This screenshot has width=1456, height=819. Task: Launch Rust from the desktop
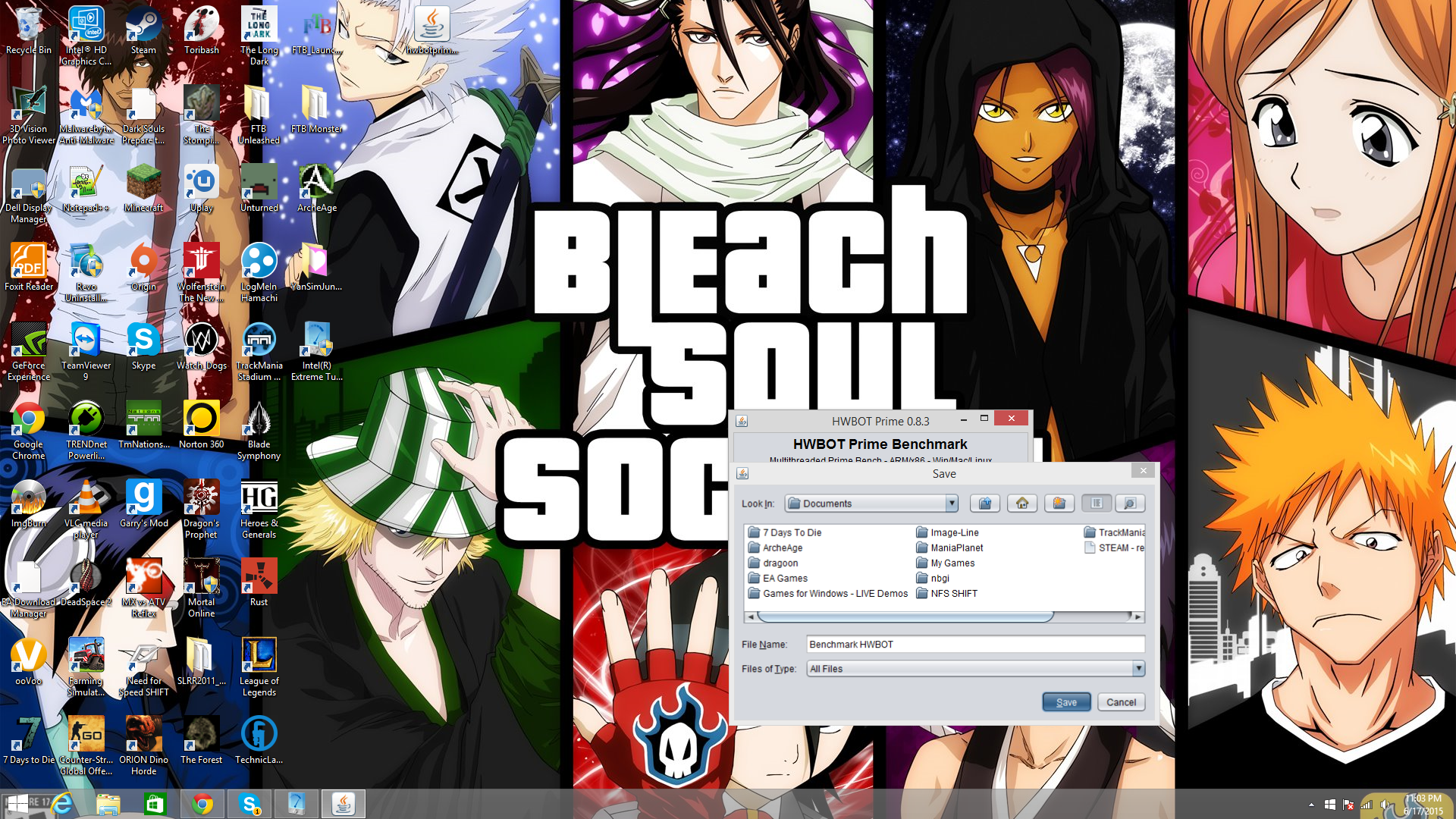[x=259, y=583]
